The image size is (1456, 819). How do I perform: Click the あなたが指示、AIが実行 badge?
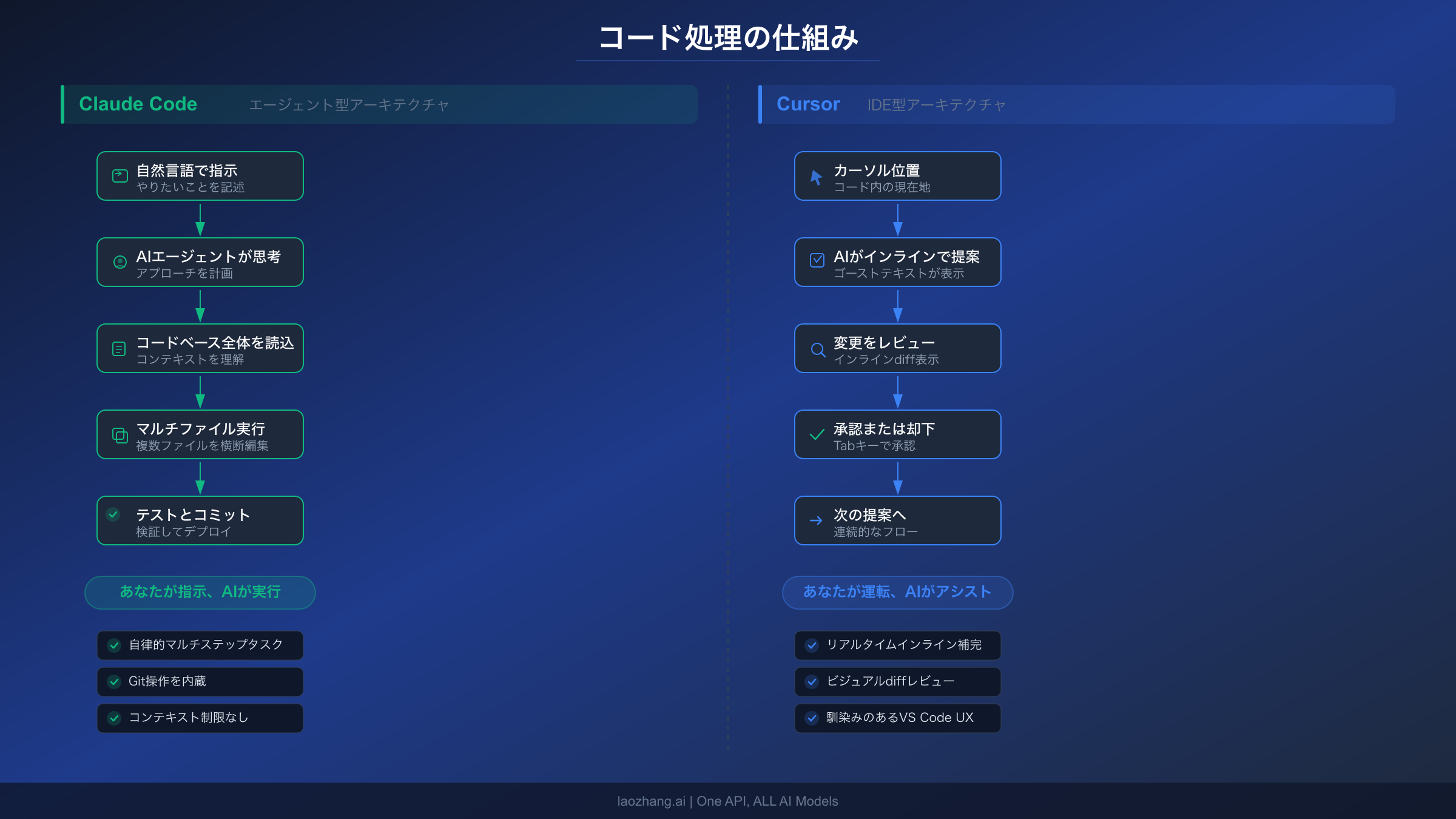point(200,591)
